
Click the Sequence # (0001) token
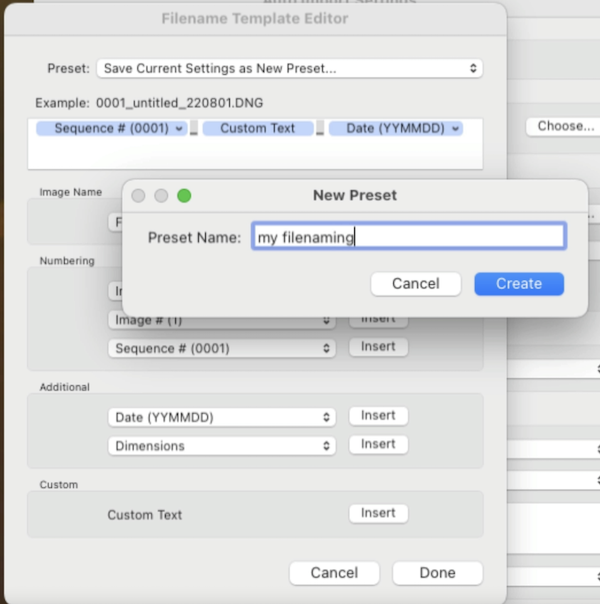click(111, 128)
